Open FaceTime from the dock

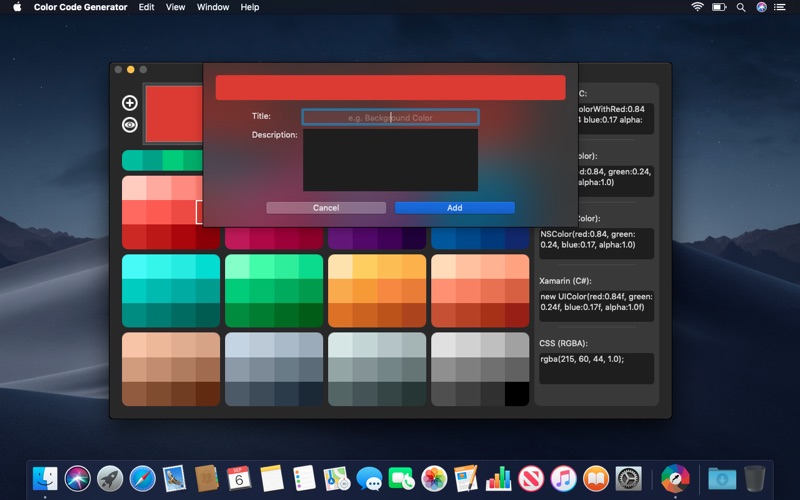(402, 479)
